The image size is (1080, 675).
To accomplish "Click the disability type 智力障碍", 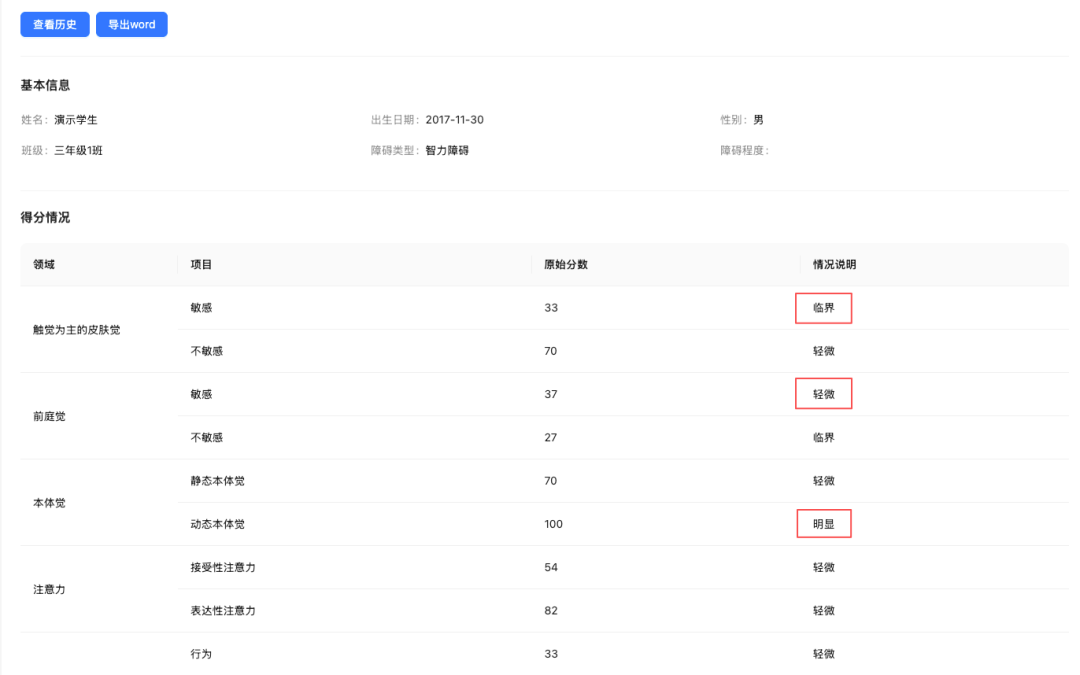I will coord(447,151).
